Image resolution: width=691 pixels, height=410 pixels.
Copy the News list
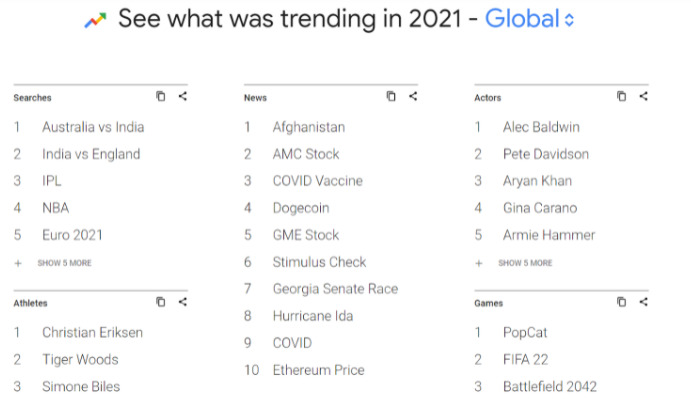pos(391,96)
